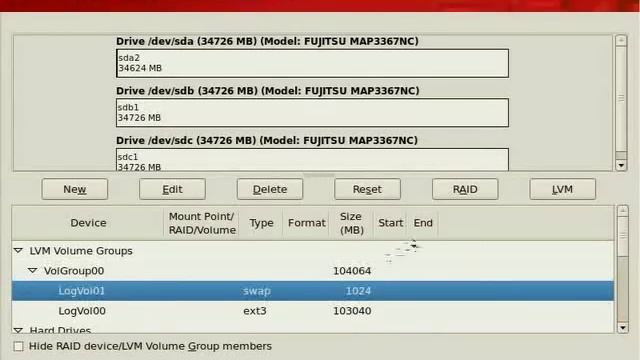Click the Drive /dev/sdc heading text
Image resolution: width=640 pixels, height=360 pixels.
[267, 140]
